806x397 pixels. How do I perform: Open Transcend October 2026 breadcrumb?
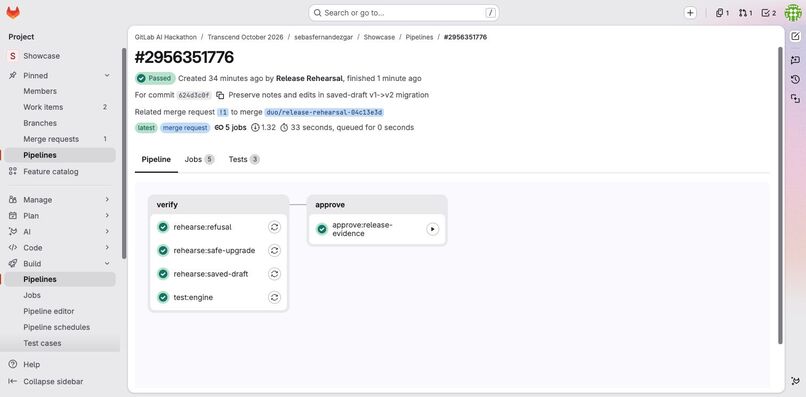point(245,38)
